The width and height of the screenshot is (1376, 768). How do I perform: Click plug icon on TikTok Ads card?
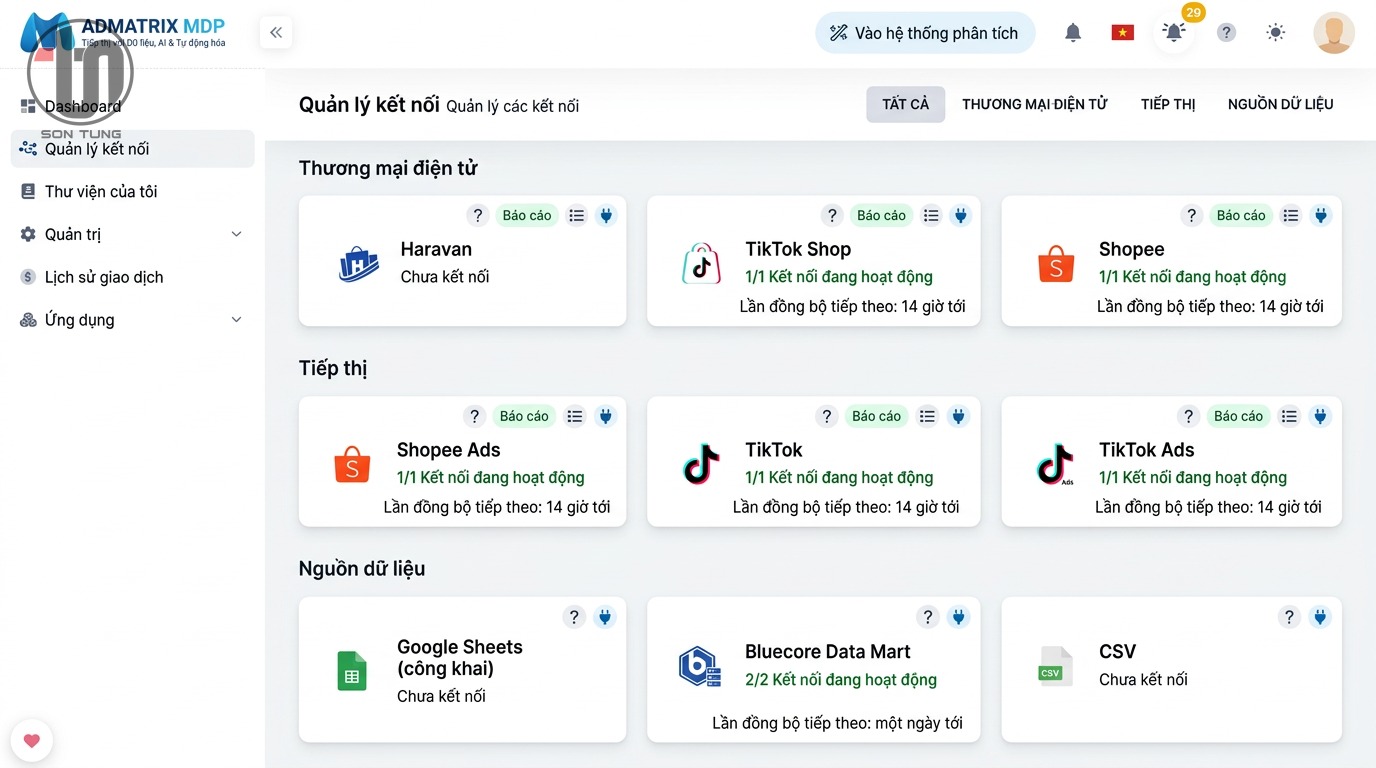coord(1320,416)
